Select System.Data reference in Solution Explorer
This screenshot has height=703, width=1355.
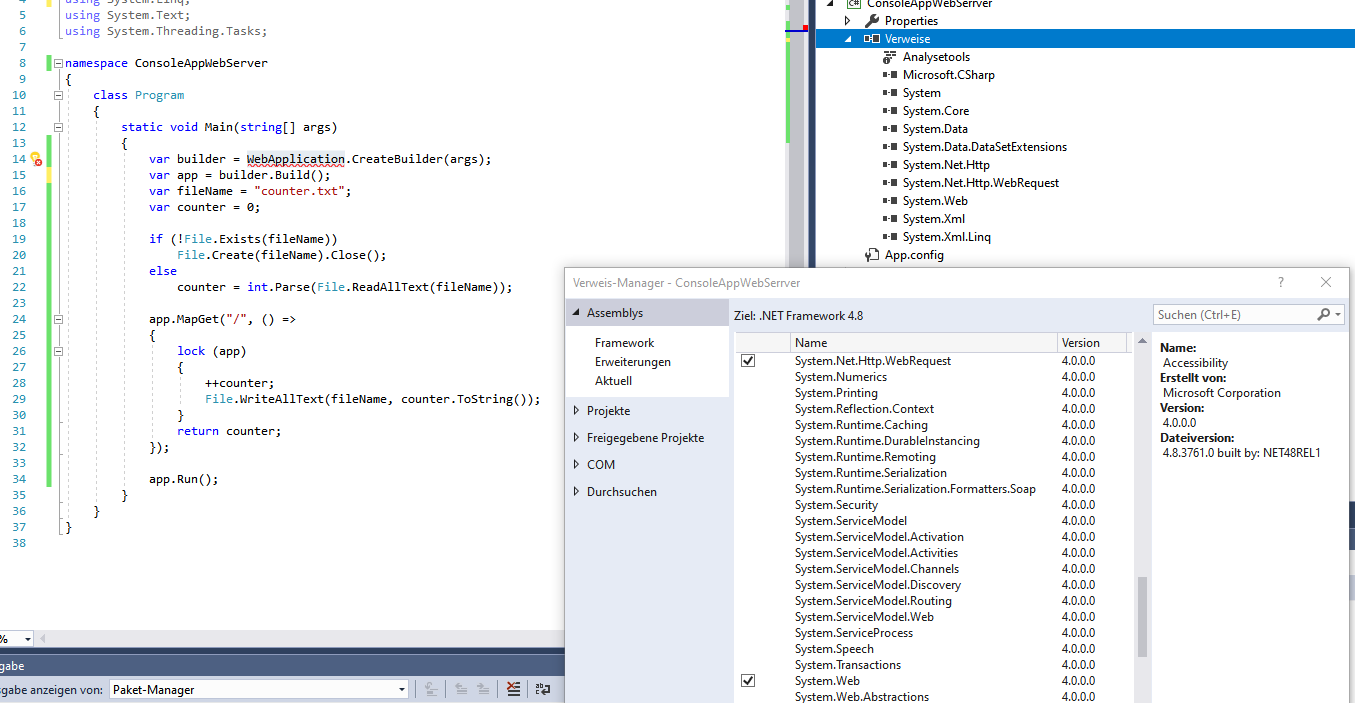click(935, 129)
